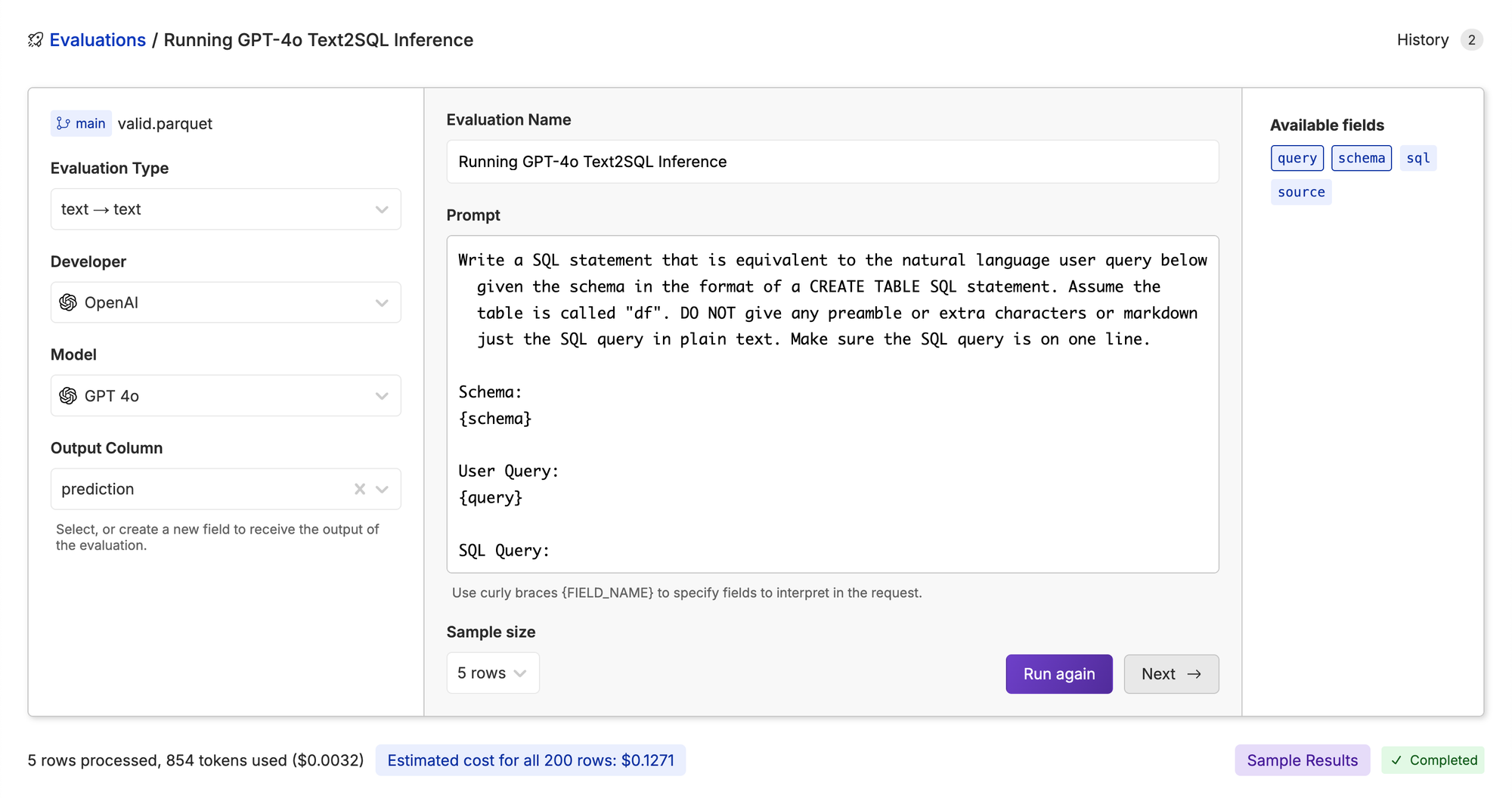Click the History count badge showing 2
This screenshot has height=798, width=1512.
coord(1471,40)
